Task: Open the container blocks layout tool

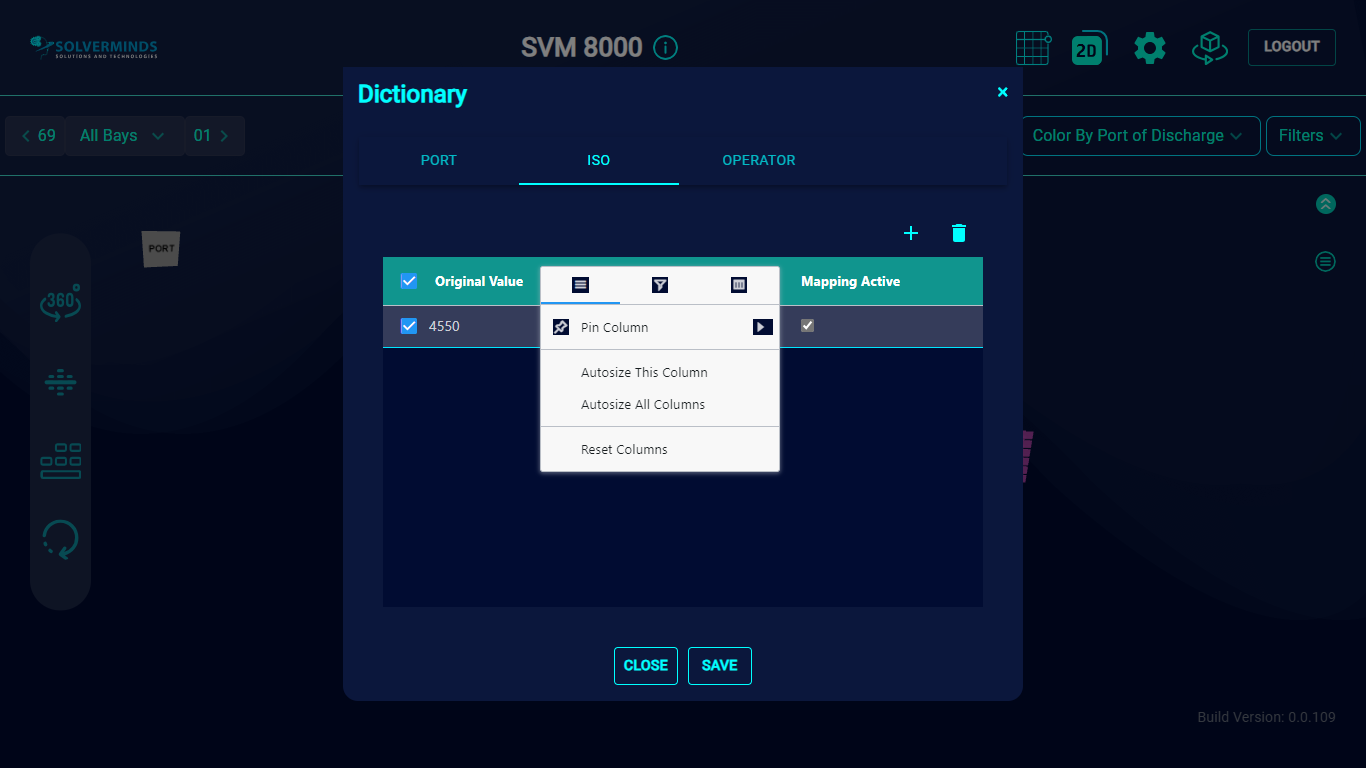Action: coord(60,461)
